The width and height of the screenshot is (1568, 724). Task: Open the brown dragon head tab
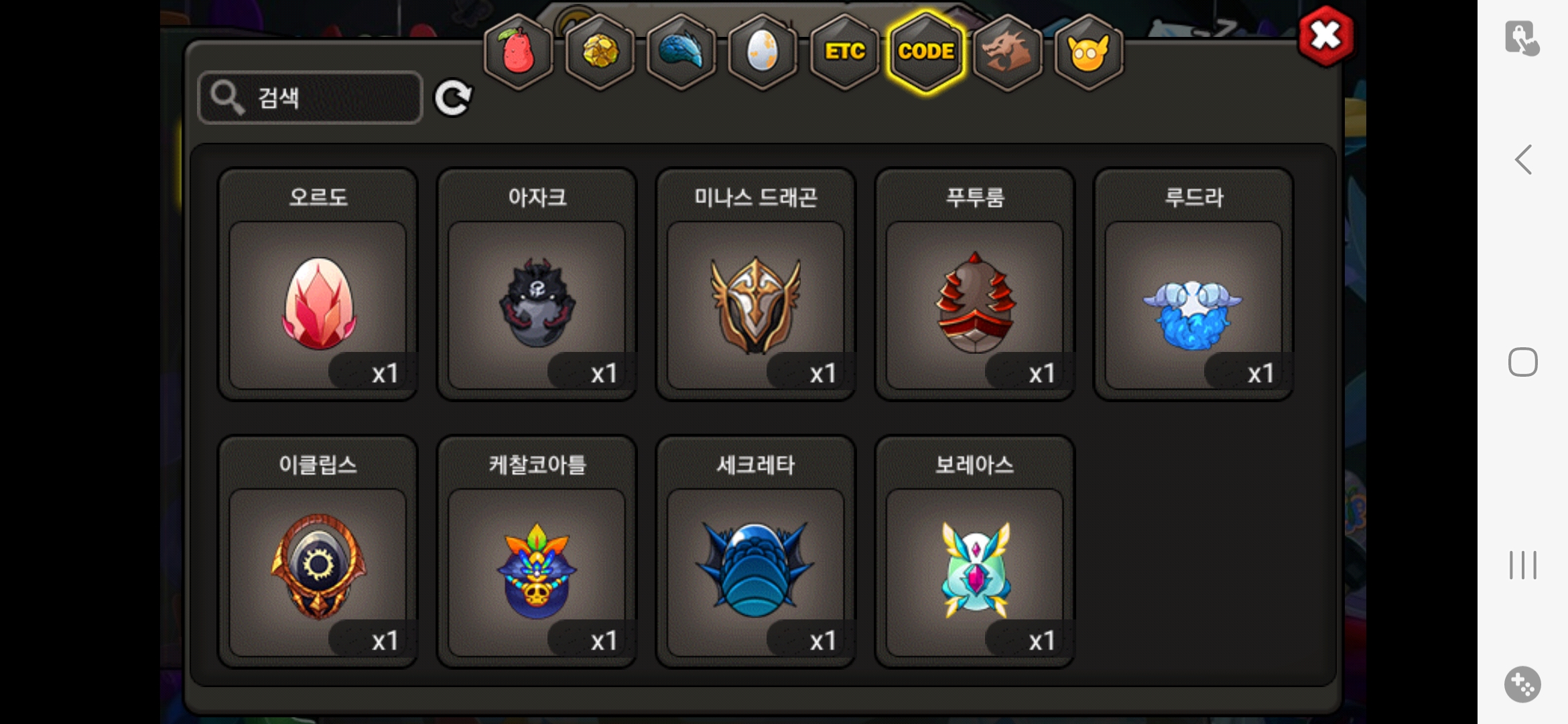(x=1007, y=52)
